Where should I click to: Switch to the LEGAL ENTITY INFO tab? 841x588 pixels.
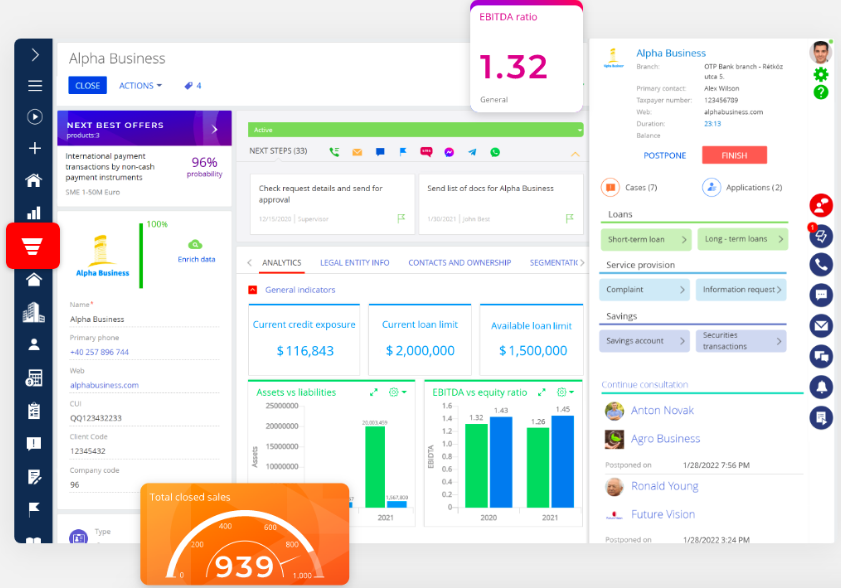coord(355,262)
